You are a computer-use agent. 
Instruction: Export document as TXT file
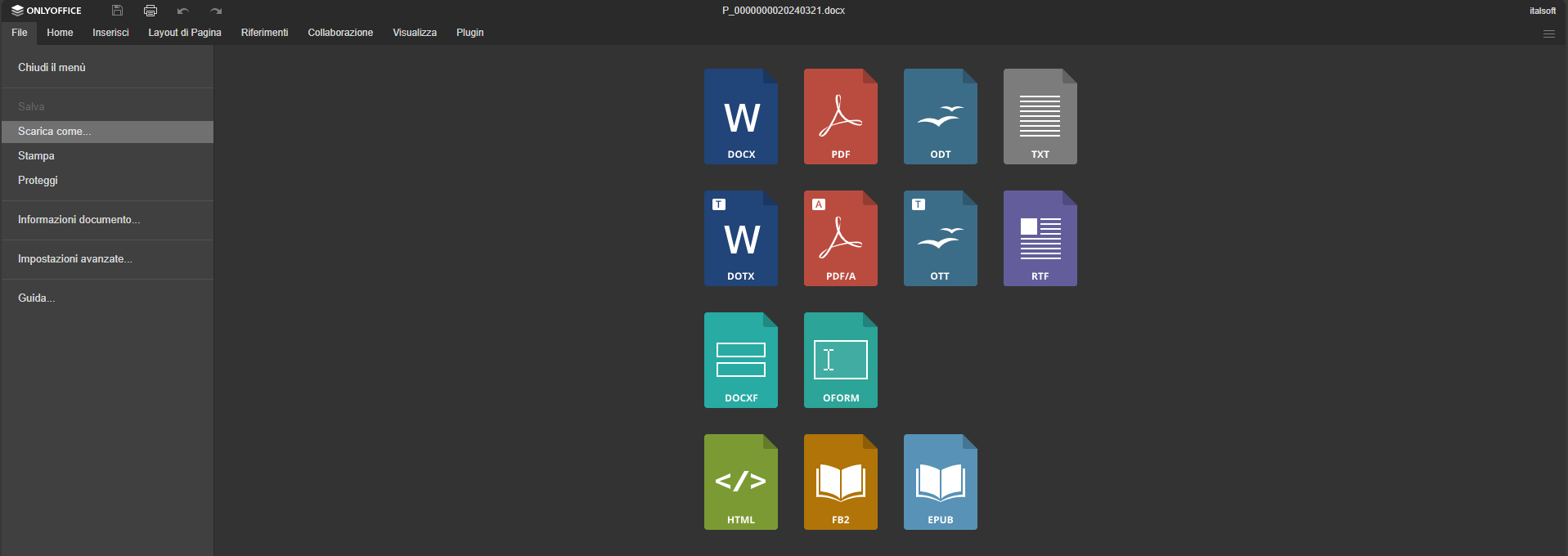point(1040,117)
